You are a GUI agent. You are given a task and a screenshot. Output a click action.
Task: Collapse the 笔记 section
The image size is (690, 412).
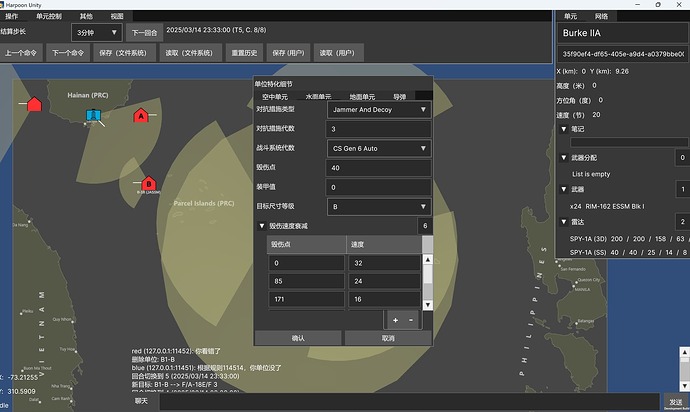[563, 129]
